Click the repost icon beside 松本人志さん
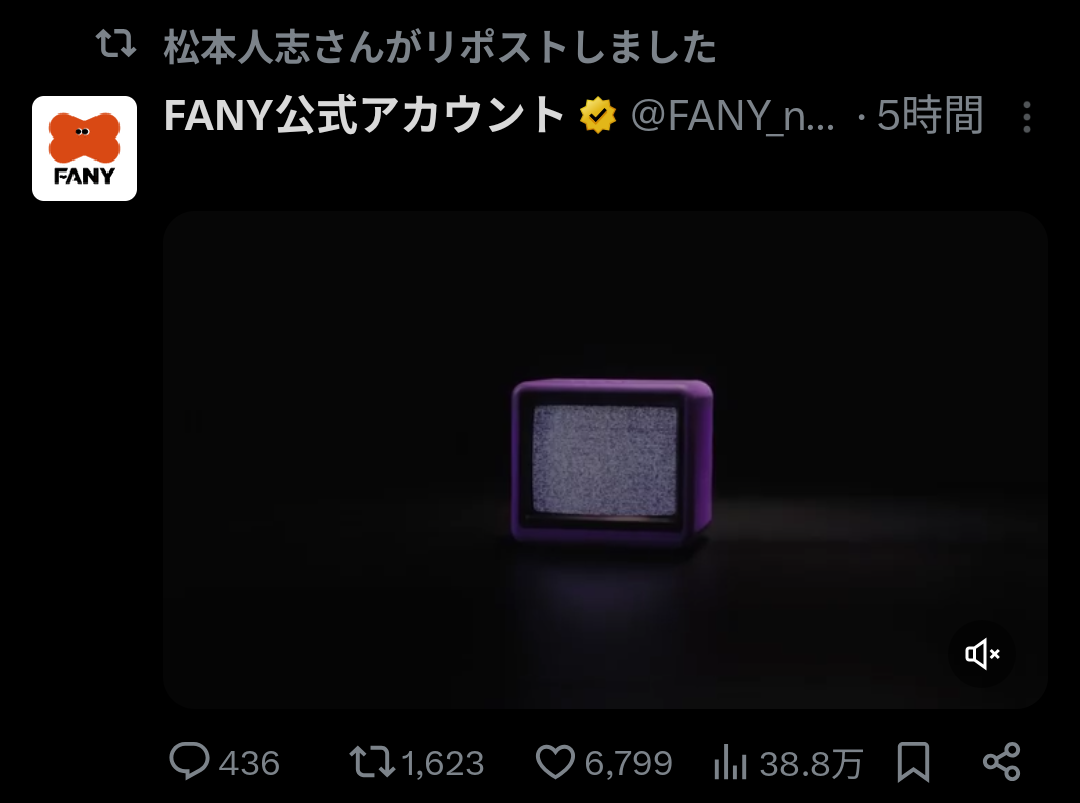This screenshot has width=1080, height=803. (116, 44)
